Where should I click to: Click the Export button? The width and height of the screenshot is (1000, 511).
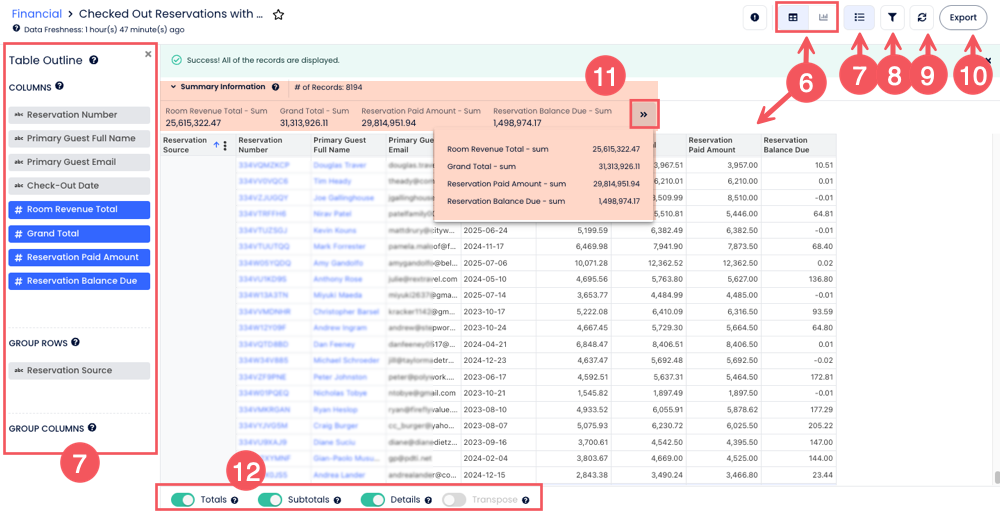point(963,17)
